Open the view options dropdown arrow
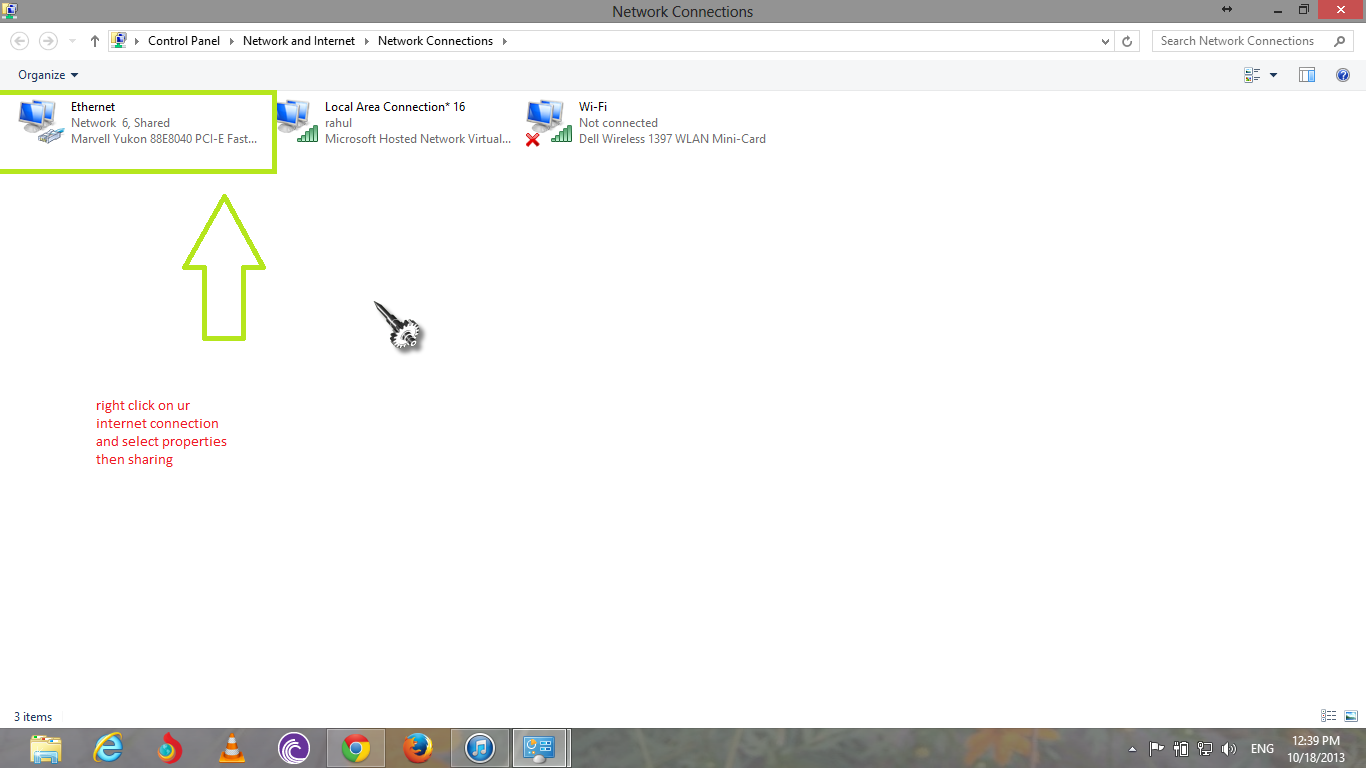Screen dimensions: 1366x768 pos(1273,75)
